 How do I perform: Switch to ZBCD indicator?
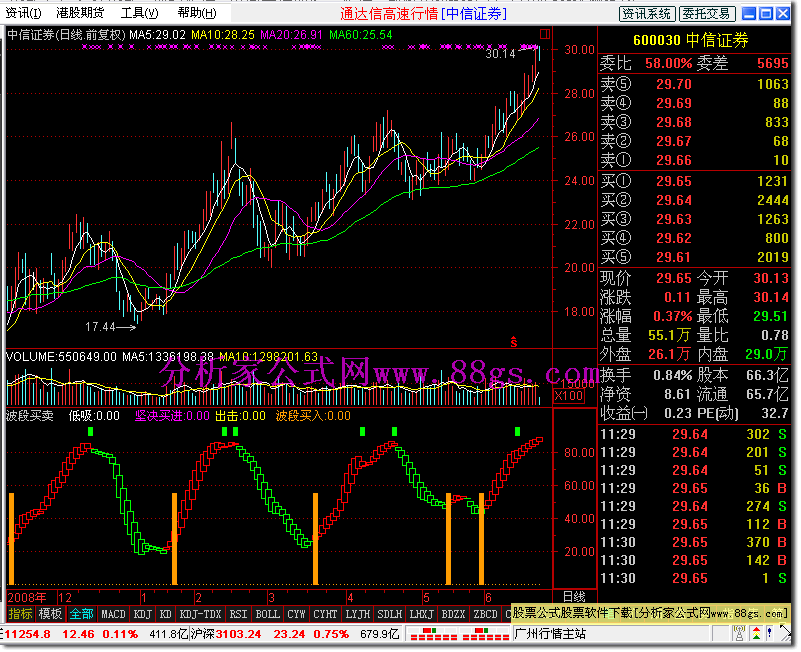click(x=486, y=614)
